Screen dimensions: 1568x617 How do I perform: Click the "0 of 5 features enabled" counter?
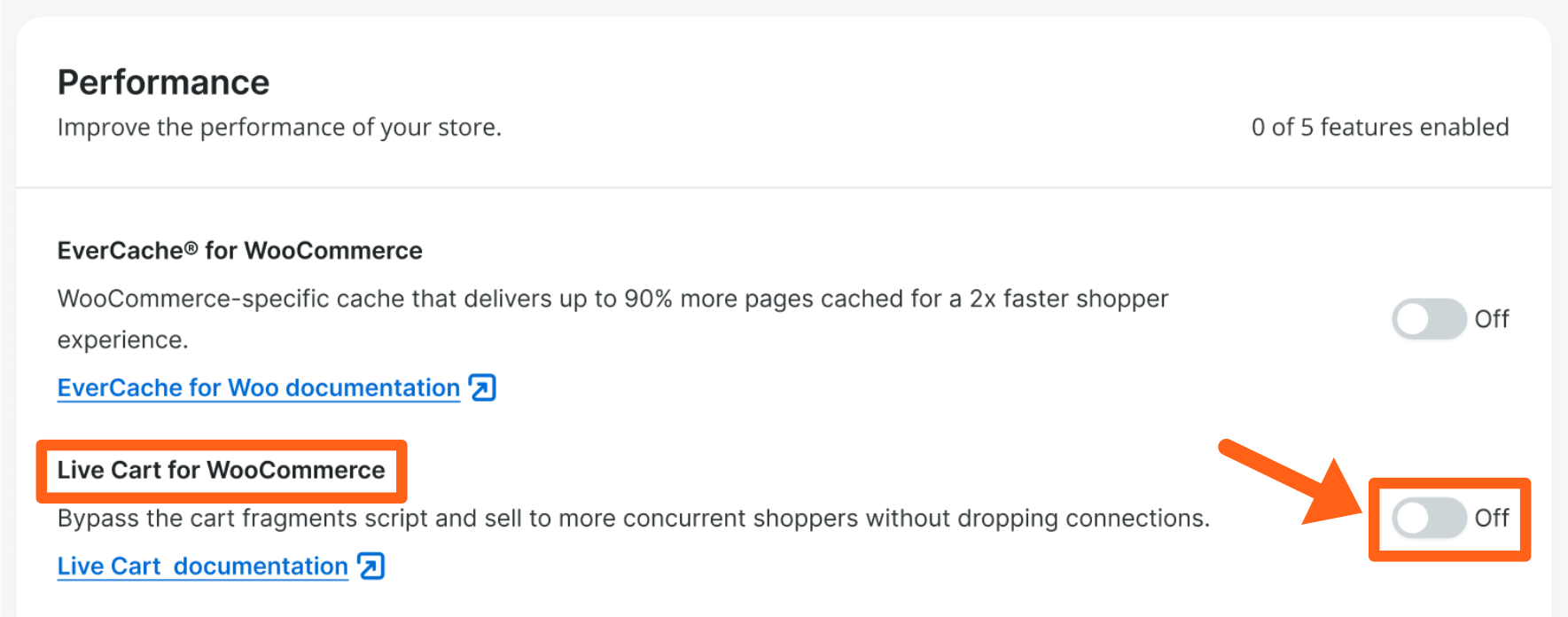pos(1379,128)
